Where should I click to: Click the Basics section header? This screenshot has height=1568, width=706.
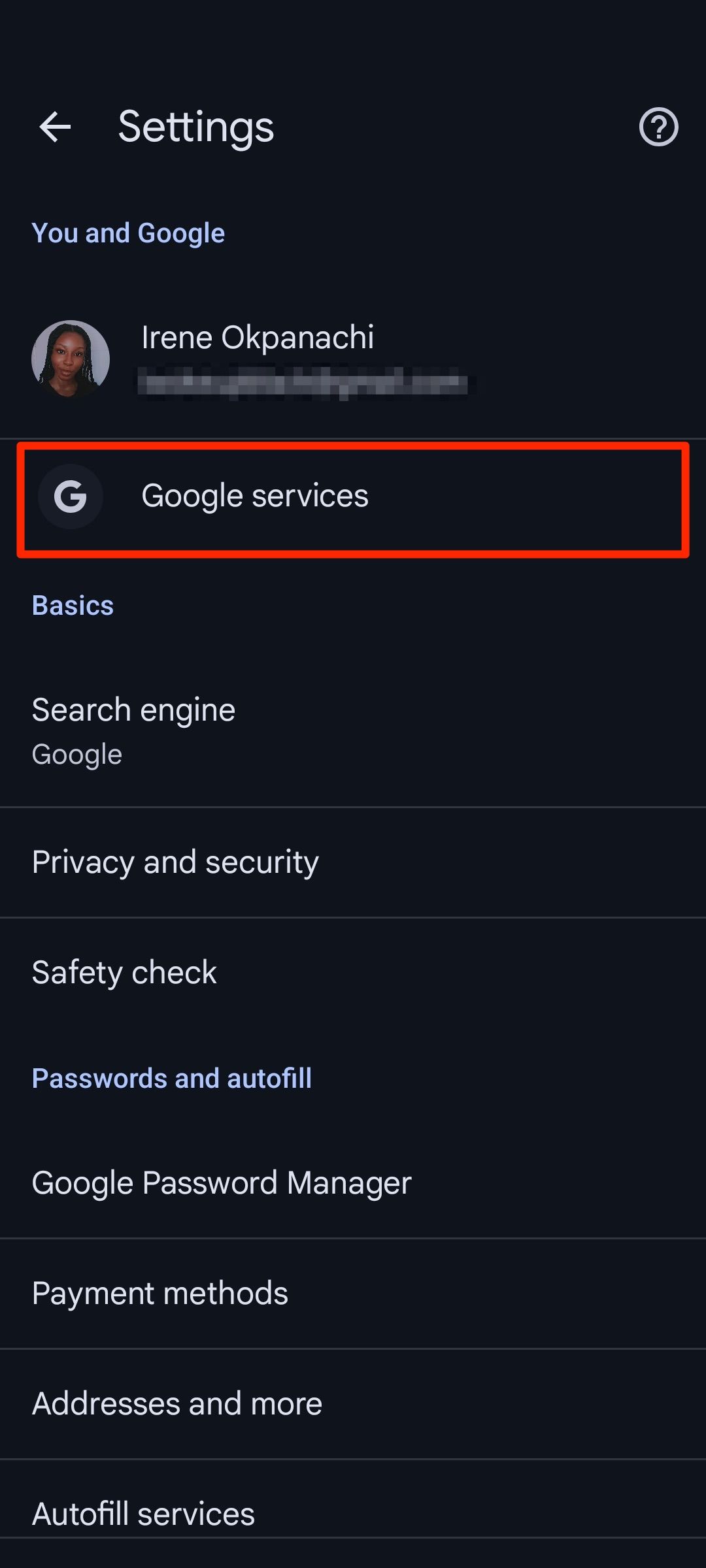(x=73, y=605)
